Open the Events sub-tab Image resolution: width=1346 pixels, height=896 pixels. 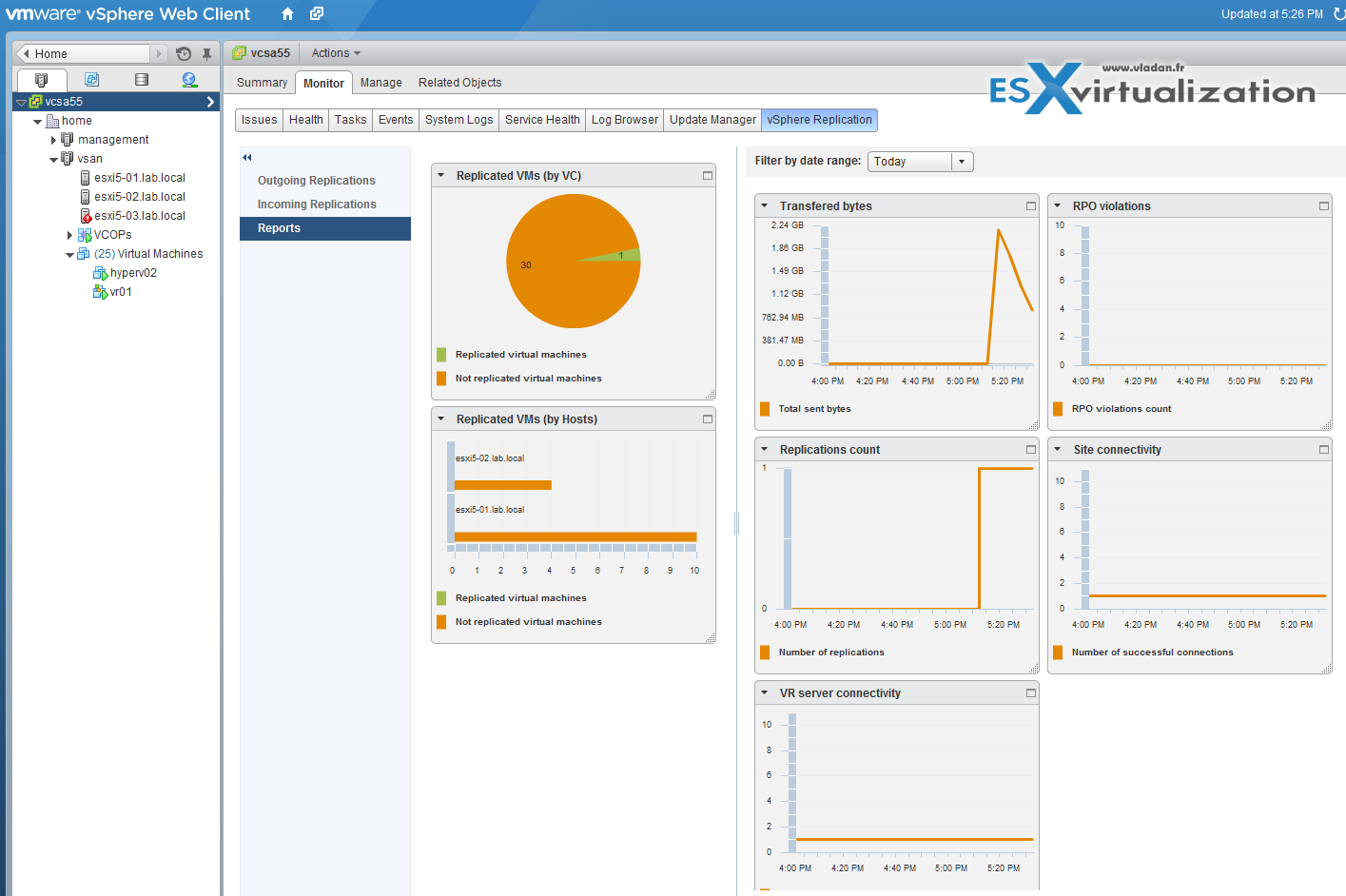pos(396,120)
